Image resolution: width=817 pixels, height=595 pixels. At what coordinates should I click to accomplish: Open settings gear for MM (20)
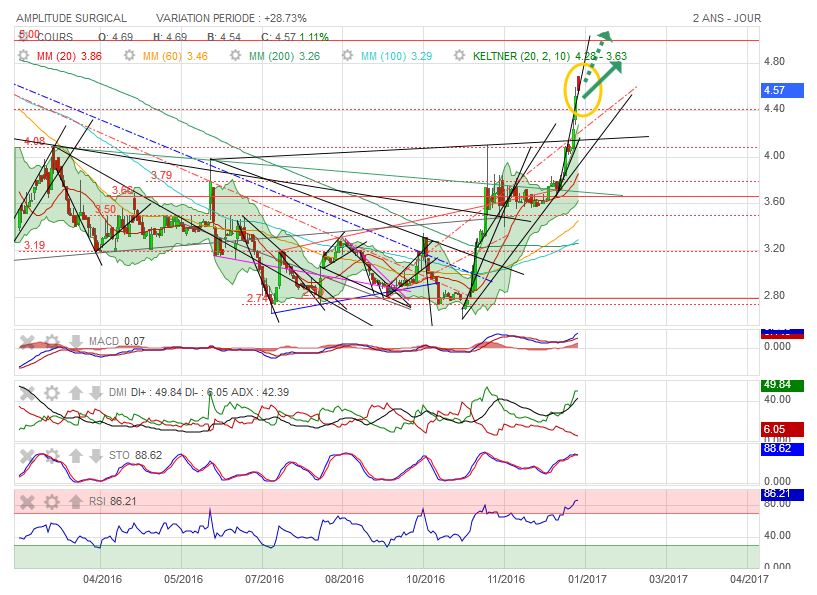(x=23, y=55)
